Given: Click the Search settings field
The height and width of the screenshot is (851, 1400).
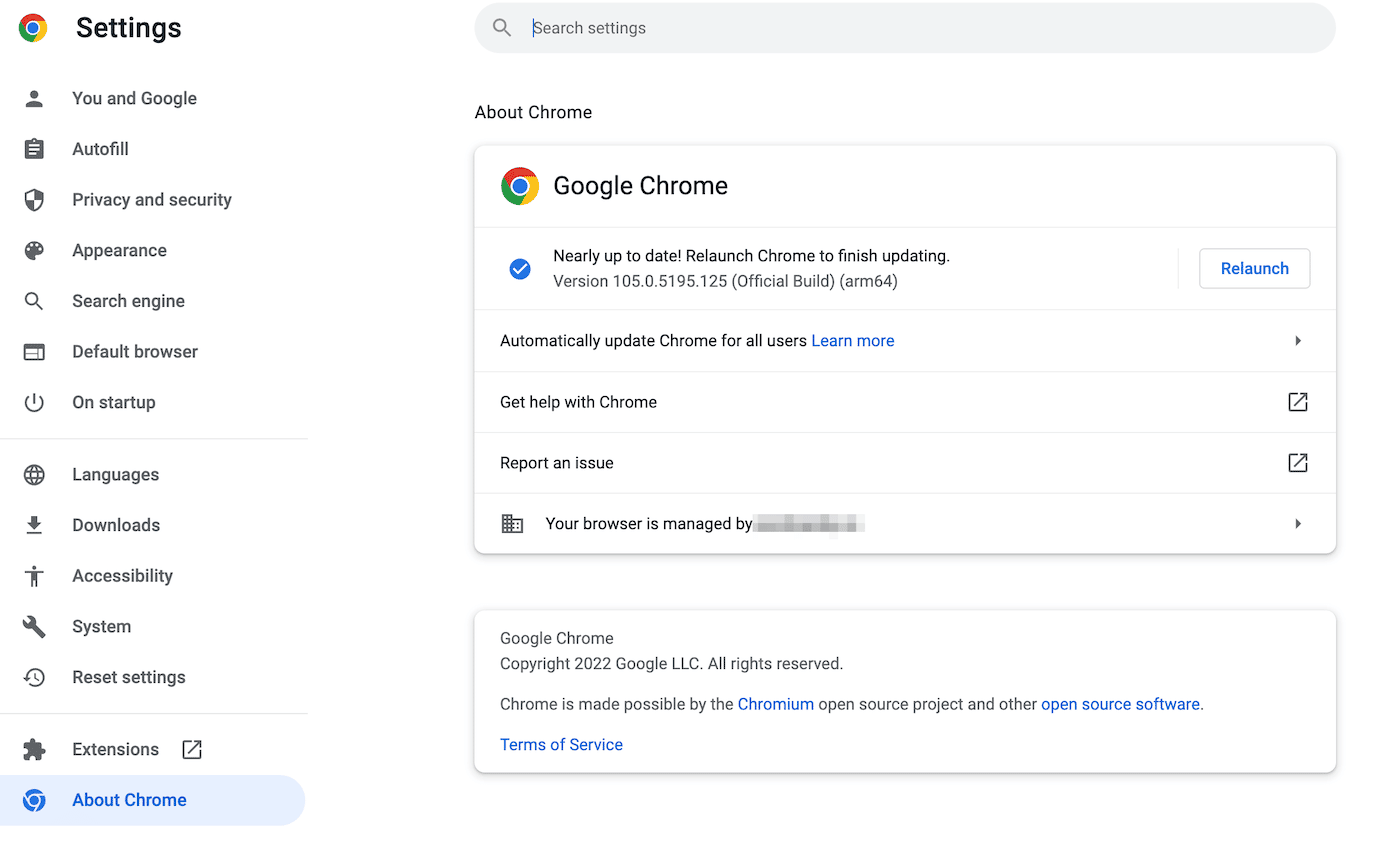Looking at the screenshot, I should tap(900, 27).
